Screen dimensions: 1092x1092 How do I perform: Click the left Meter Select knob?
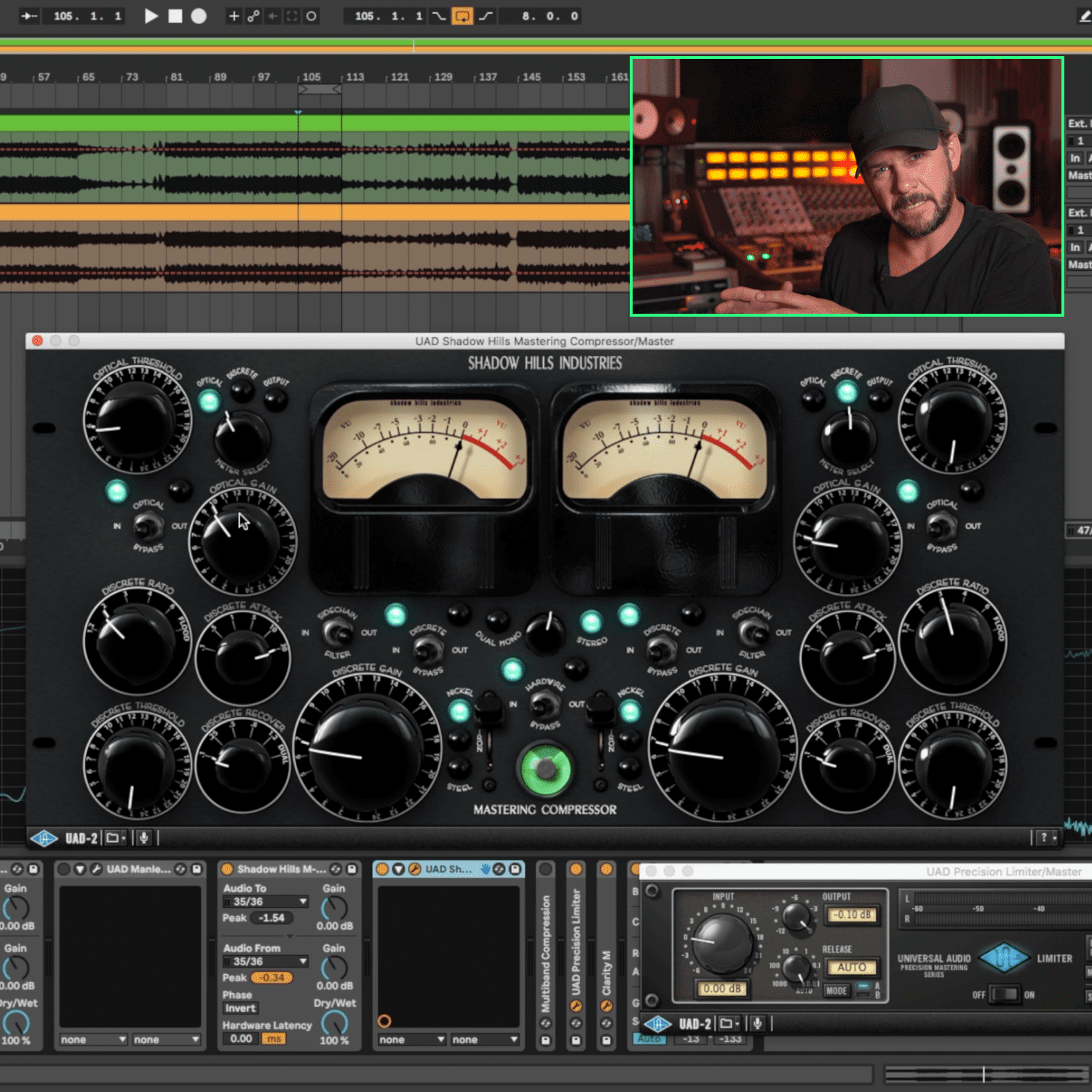241,438
